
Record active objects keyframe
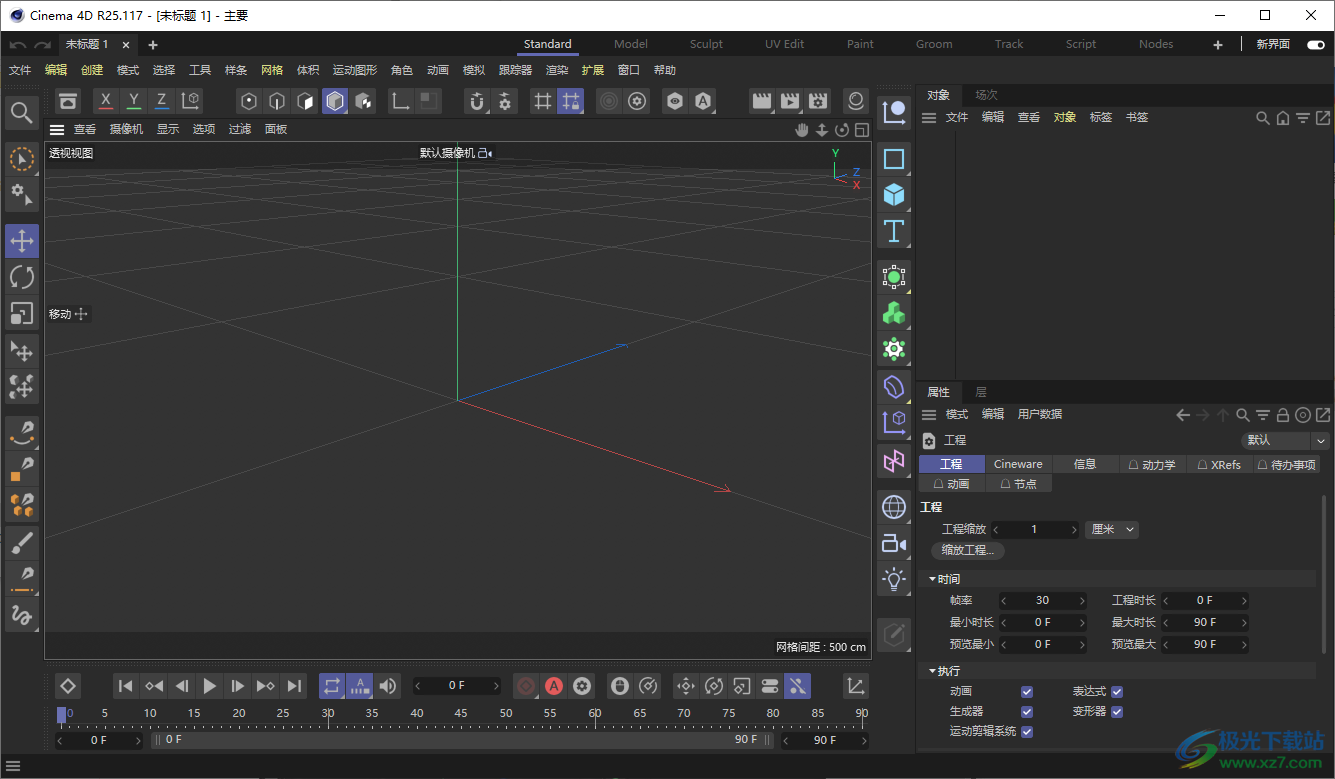coord(526,686)
